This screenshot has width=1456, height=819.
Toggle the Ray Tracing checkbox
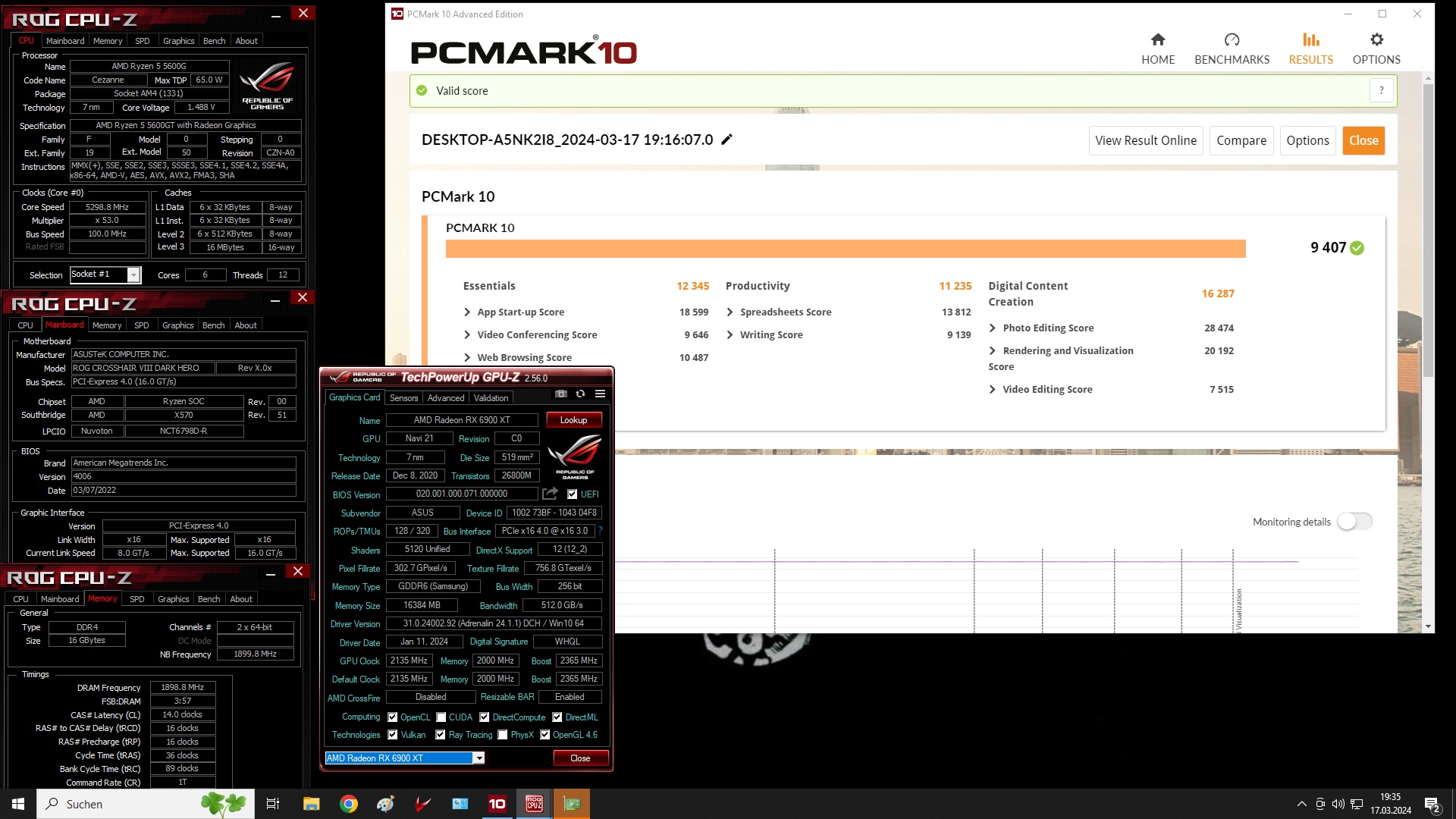(440, 735)
